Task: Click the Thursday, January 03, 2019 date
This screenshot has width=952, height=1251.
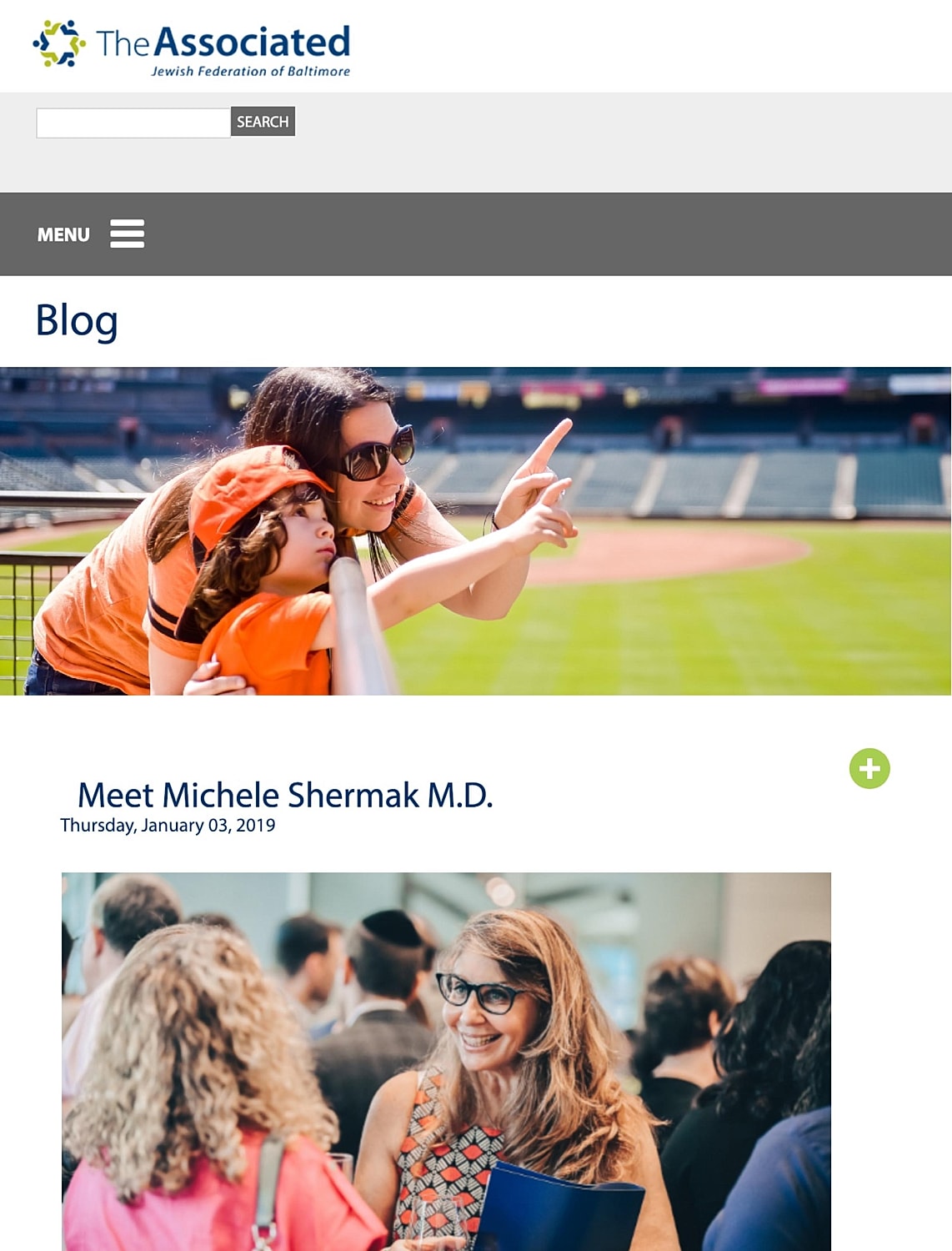Action: 168,825
